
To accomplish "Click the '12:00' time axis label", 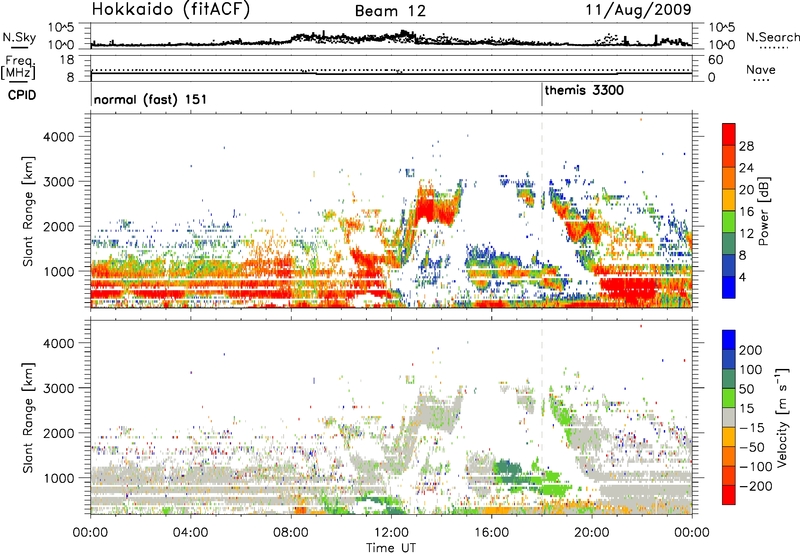I will (391, 532).
